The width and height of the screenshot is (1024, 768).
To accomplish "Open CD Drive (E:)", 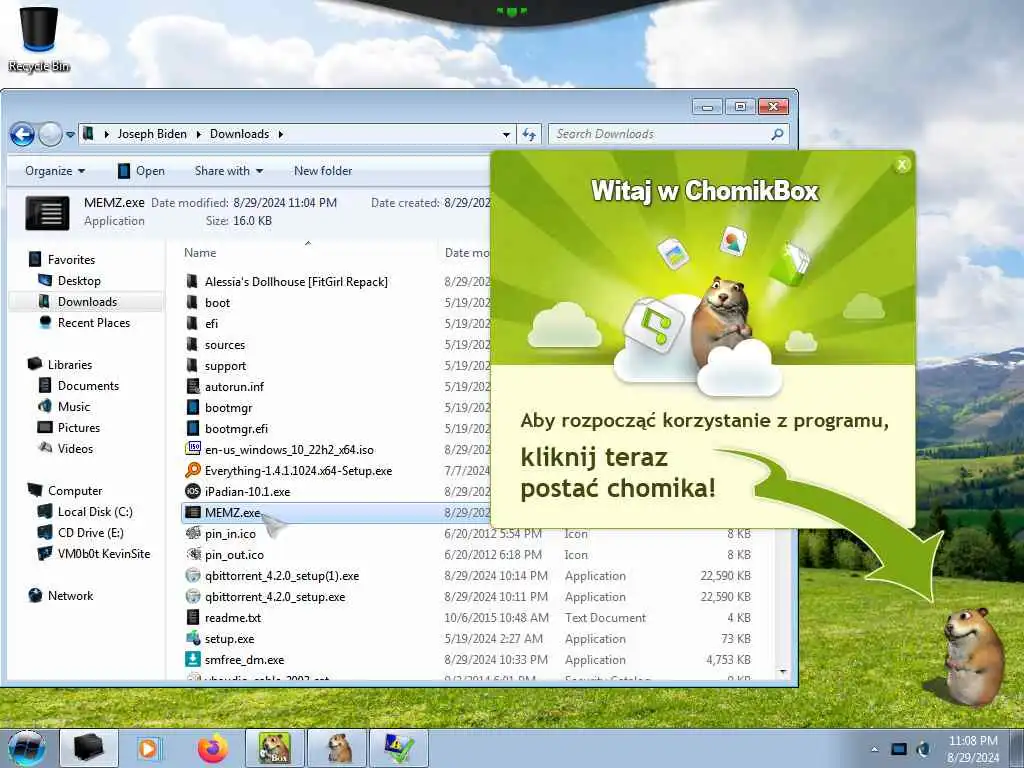I will click(91, 533).
